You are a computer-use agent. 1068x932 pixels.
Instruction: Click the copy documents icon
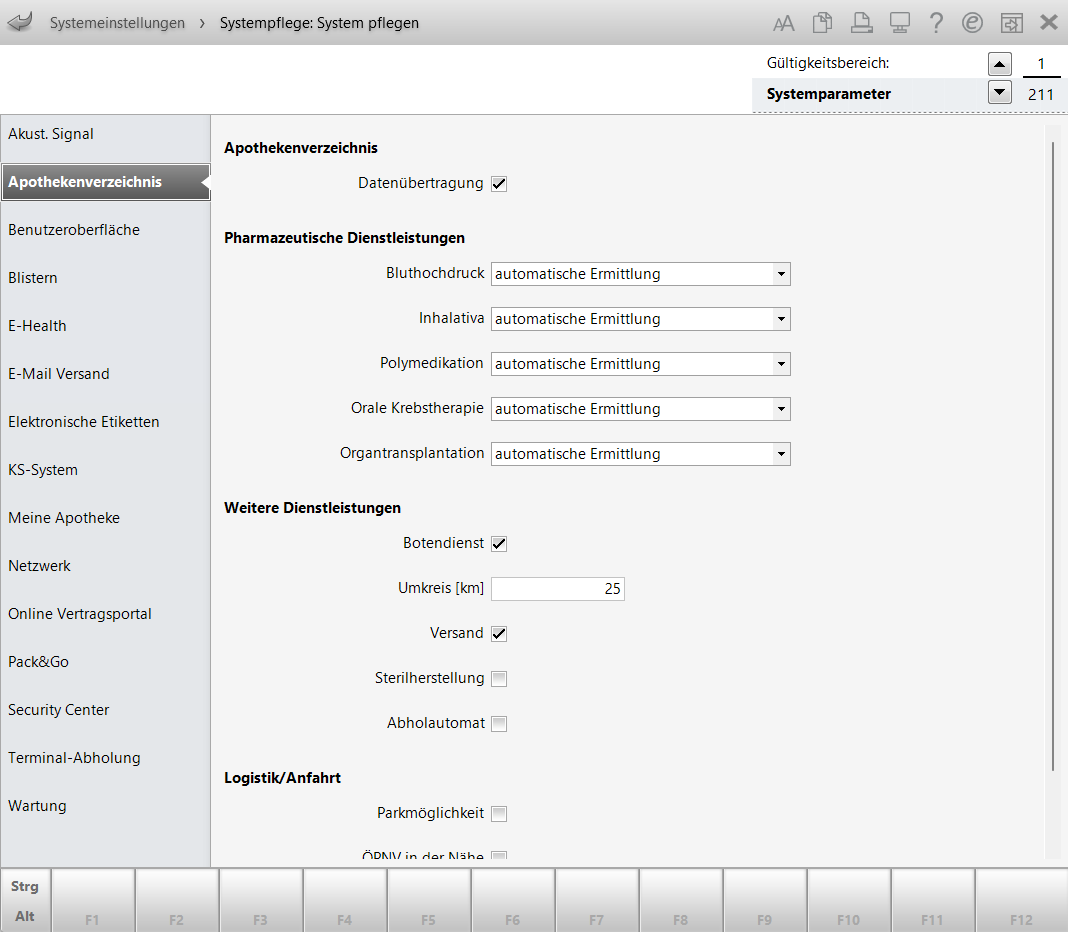coord(822,23)
